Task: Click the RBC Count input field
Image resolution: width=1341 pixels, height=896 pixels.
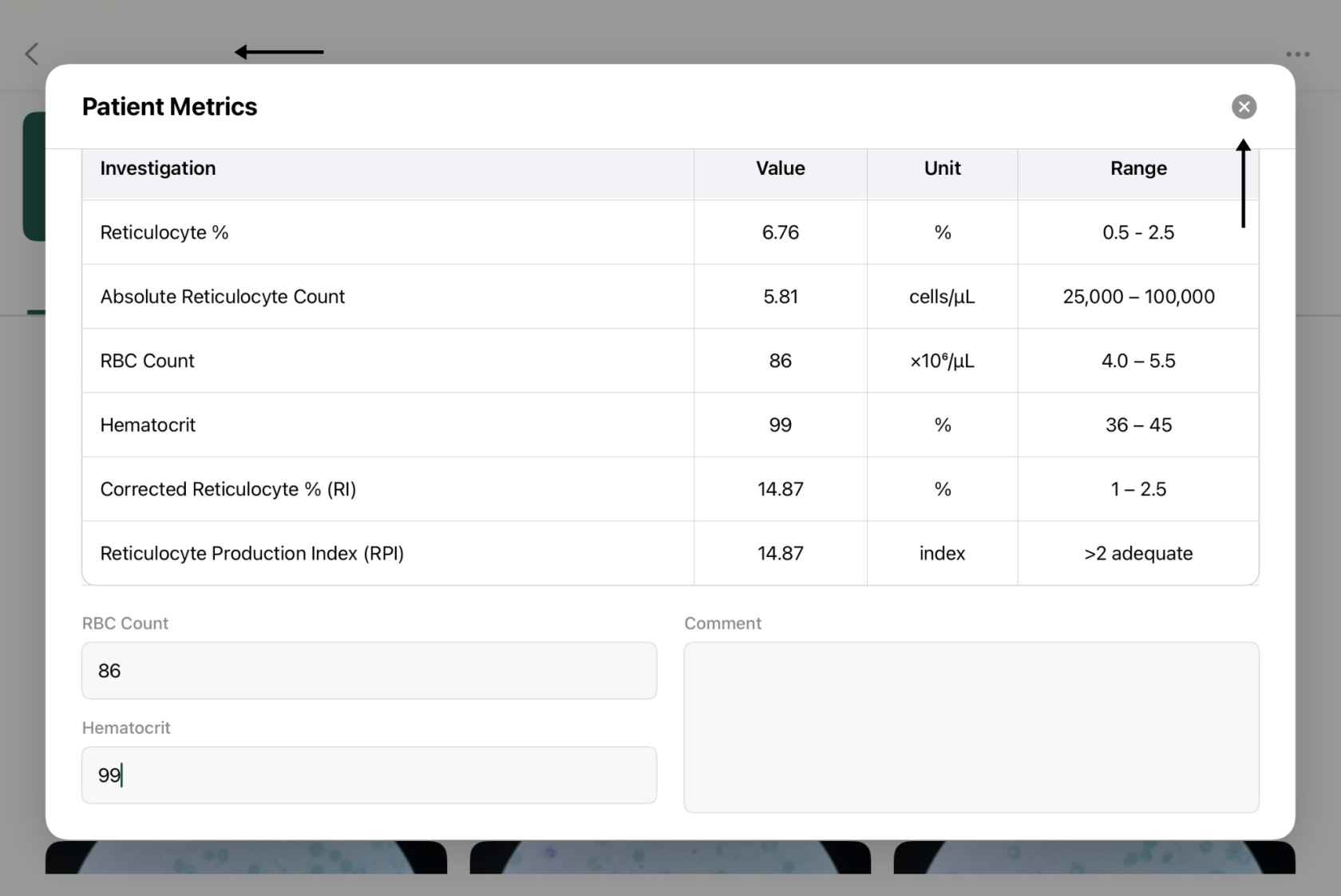Action: [369, 670]
